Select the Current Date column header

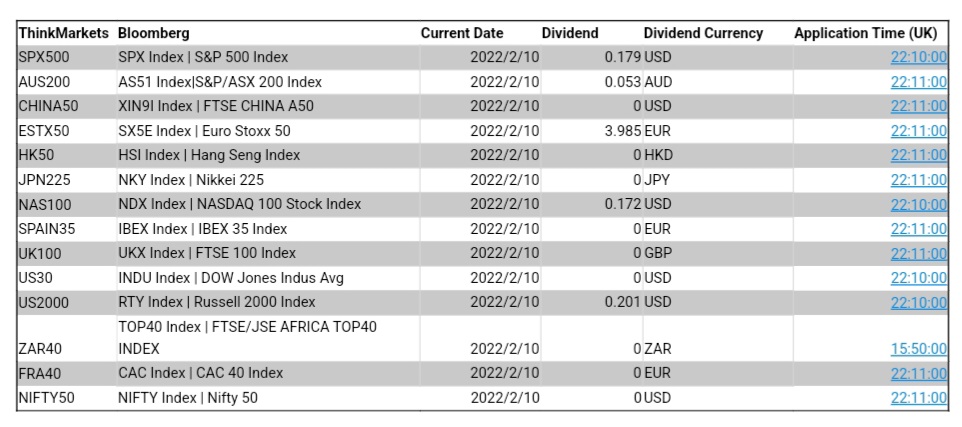(462, 33)
